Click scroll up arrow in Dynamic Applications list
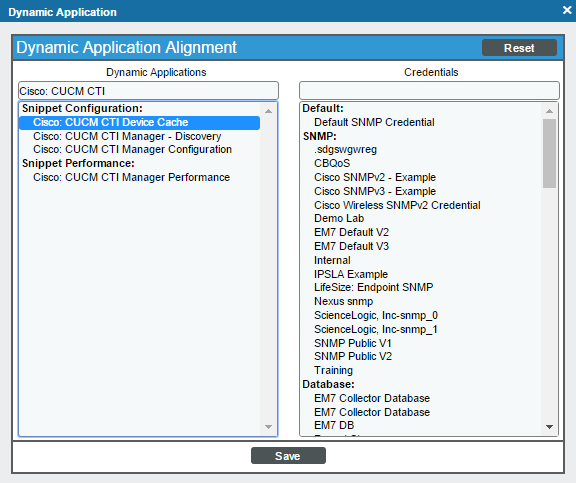This screenshot has width=576, height=483. [269, 111]
